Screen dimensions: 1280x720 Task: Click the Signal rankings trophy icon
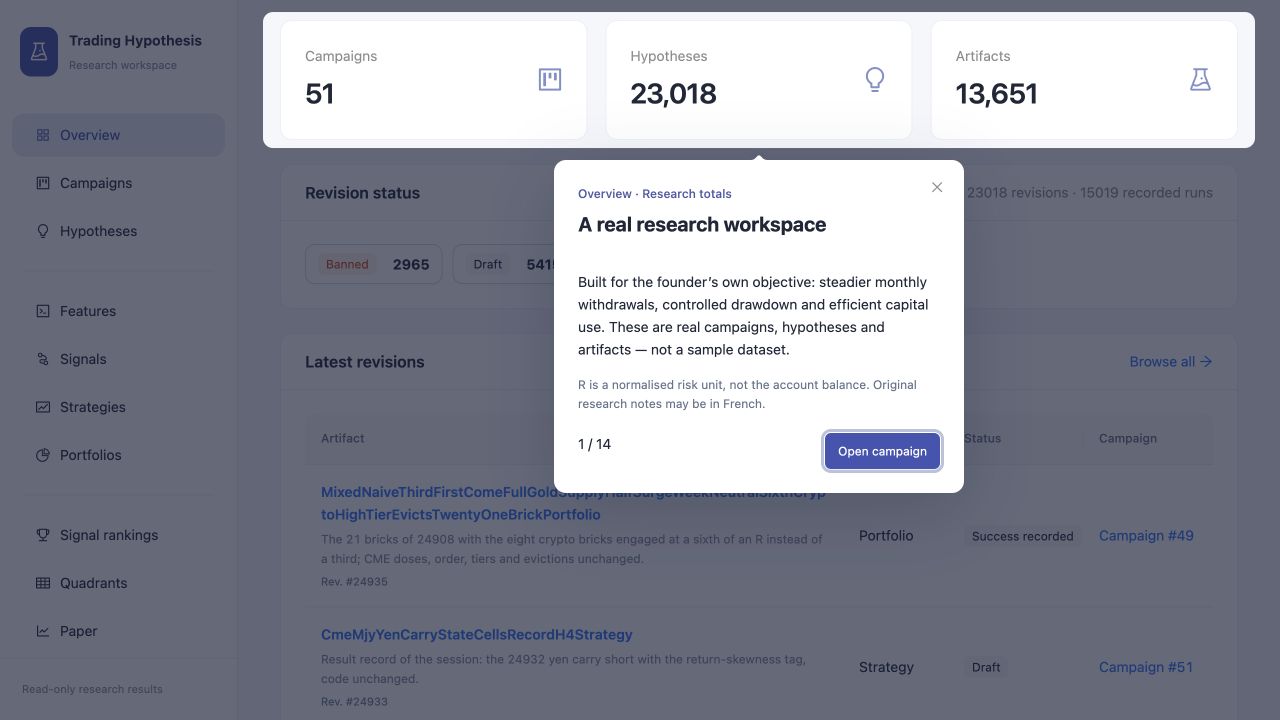(x=43, y=535)
